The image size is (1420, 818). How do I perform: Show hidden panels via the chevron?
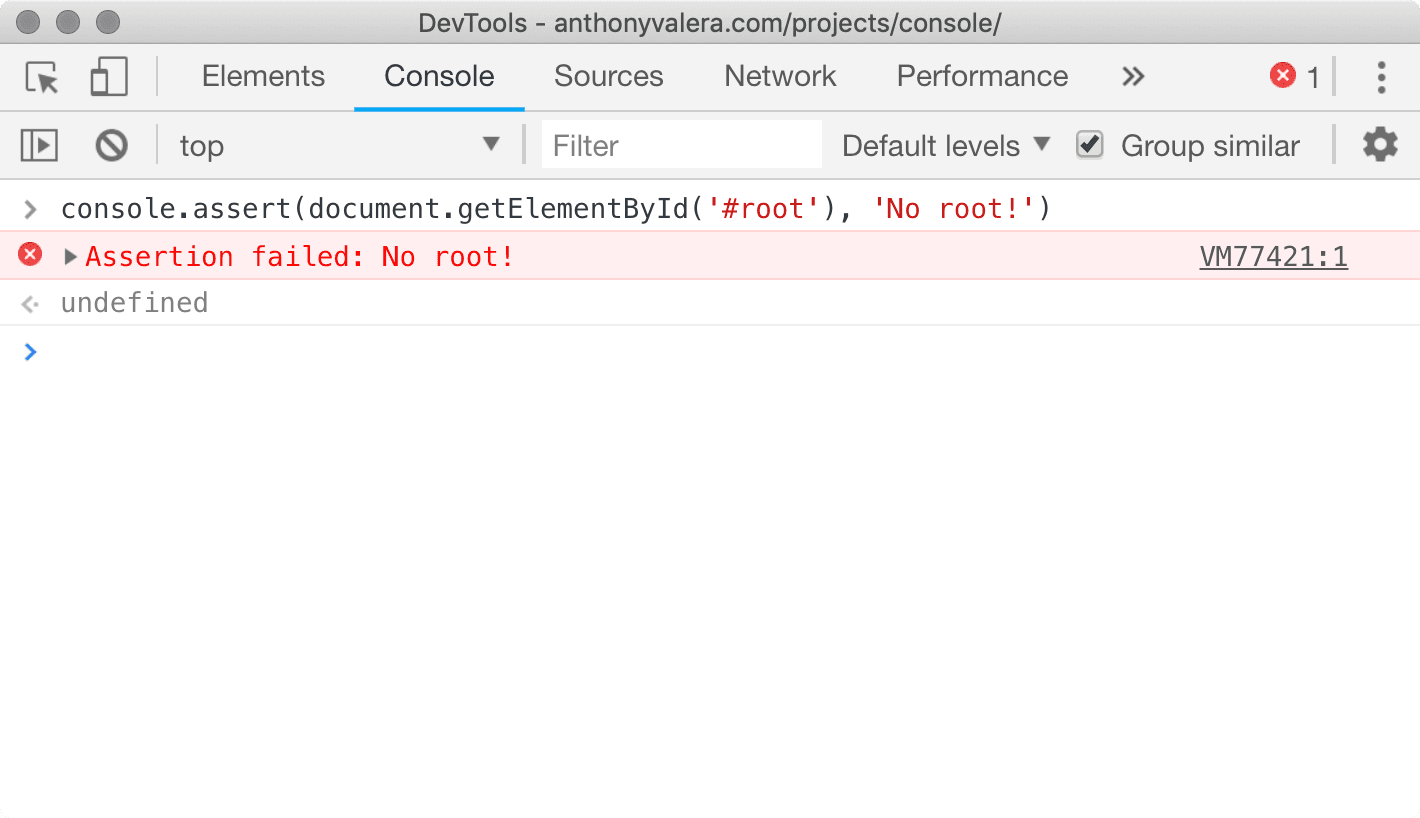coord(1132,76)
